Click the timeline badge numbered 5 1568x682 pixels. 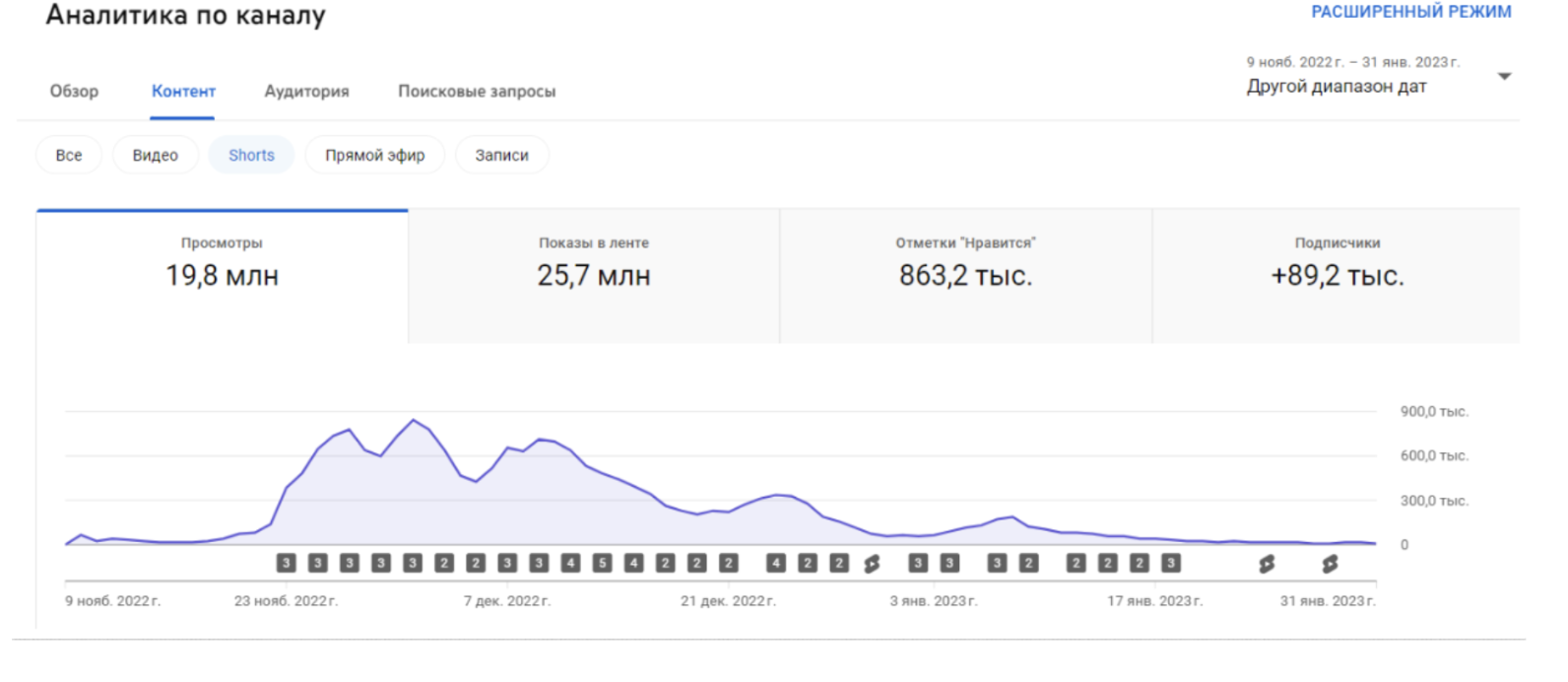(602, 563)
